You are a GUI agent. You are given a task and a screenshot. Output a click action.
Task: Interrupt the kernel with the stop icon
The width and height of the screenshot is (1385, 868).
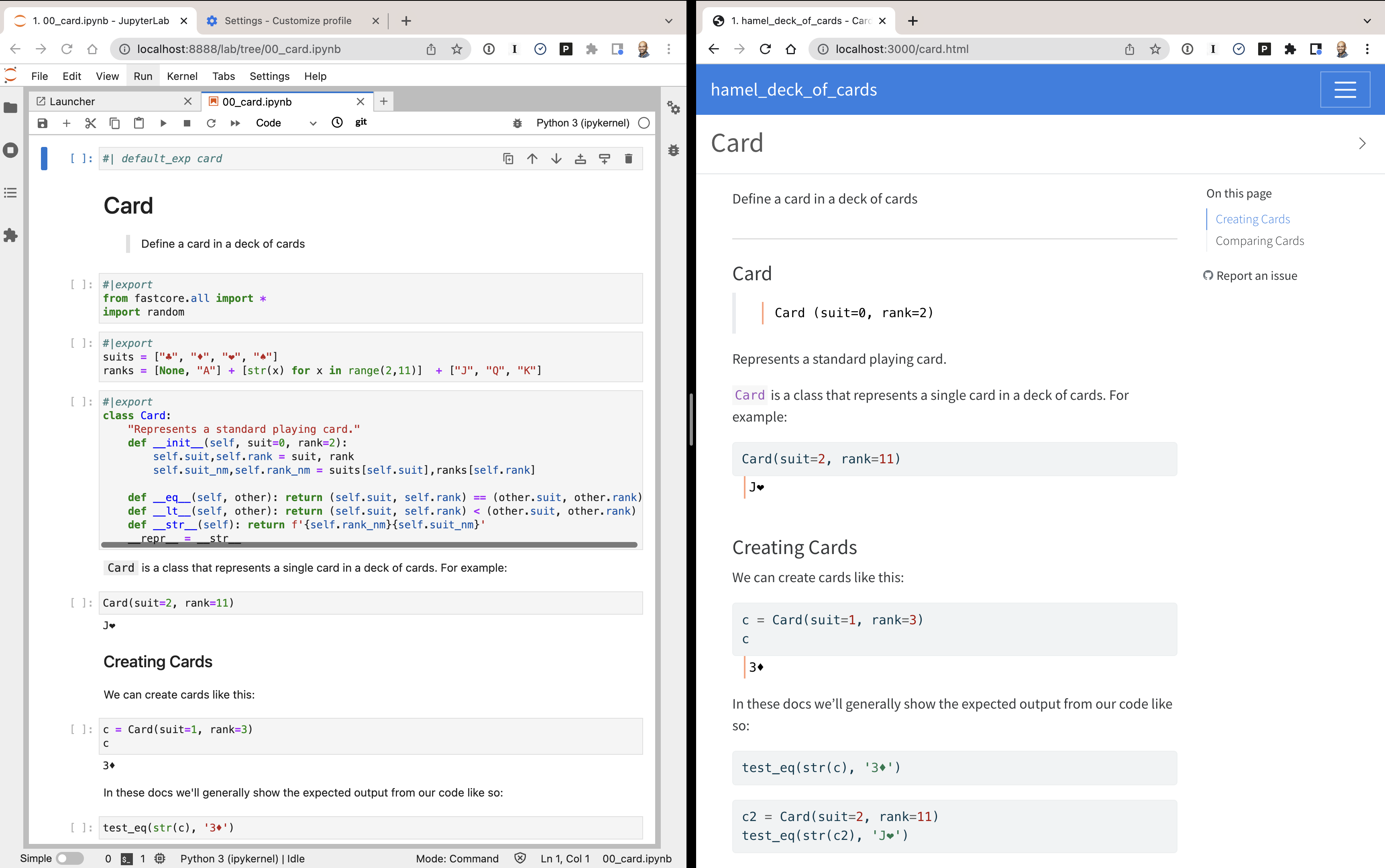point(187,123)
